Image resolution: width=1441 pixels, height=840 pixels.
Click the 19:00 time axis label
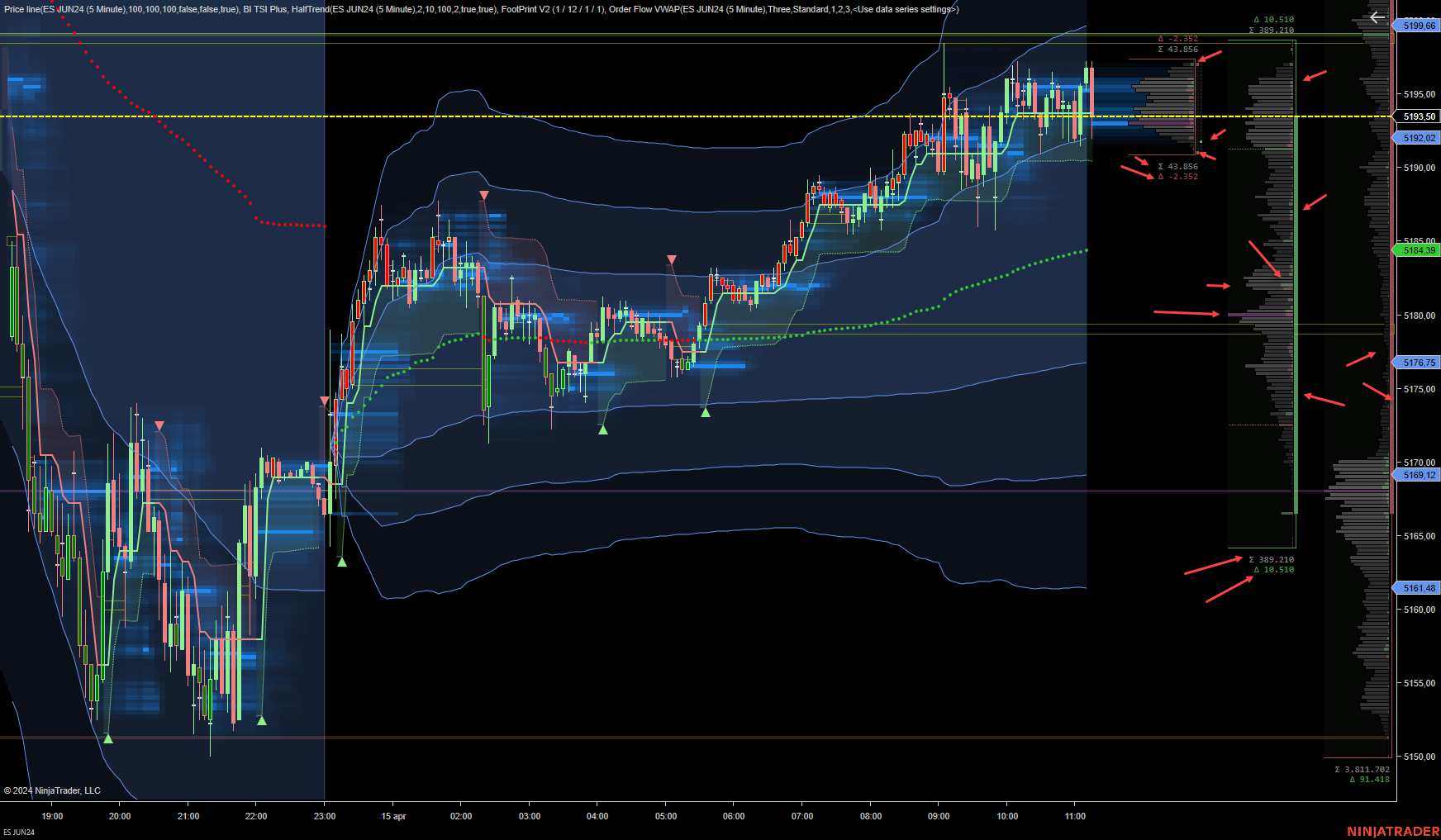pyautogui.click(x=52, y=816)
